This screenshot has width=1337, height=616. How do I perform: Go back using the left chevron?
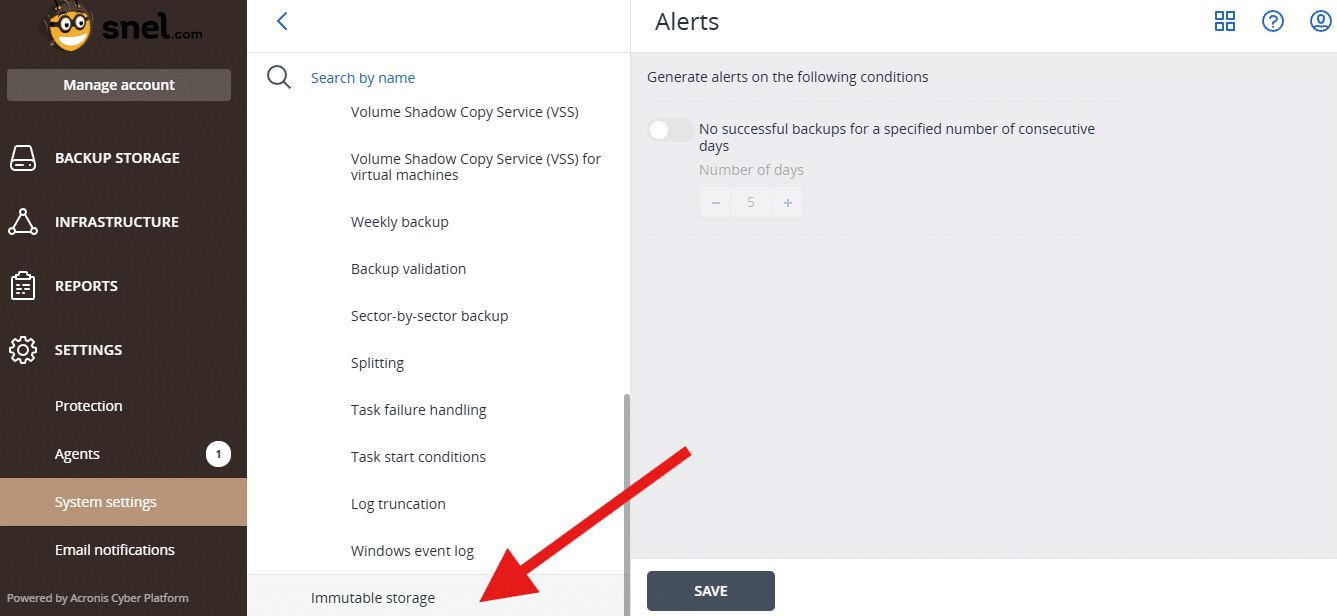(282, 21)
